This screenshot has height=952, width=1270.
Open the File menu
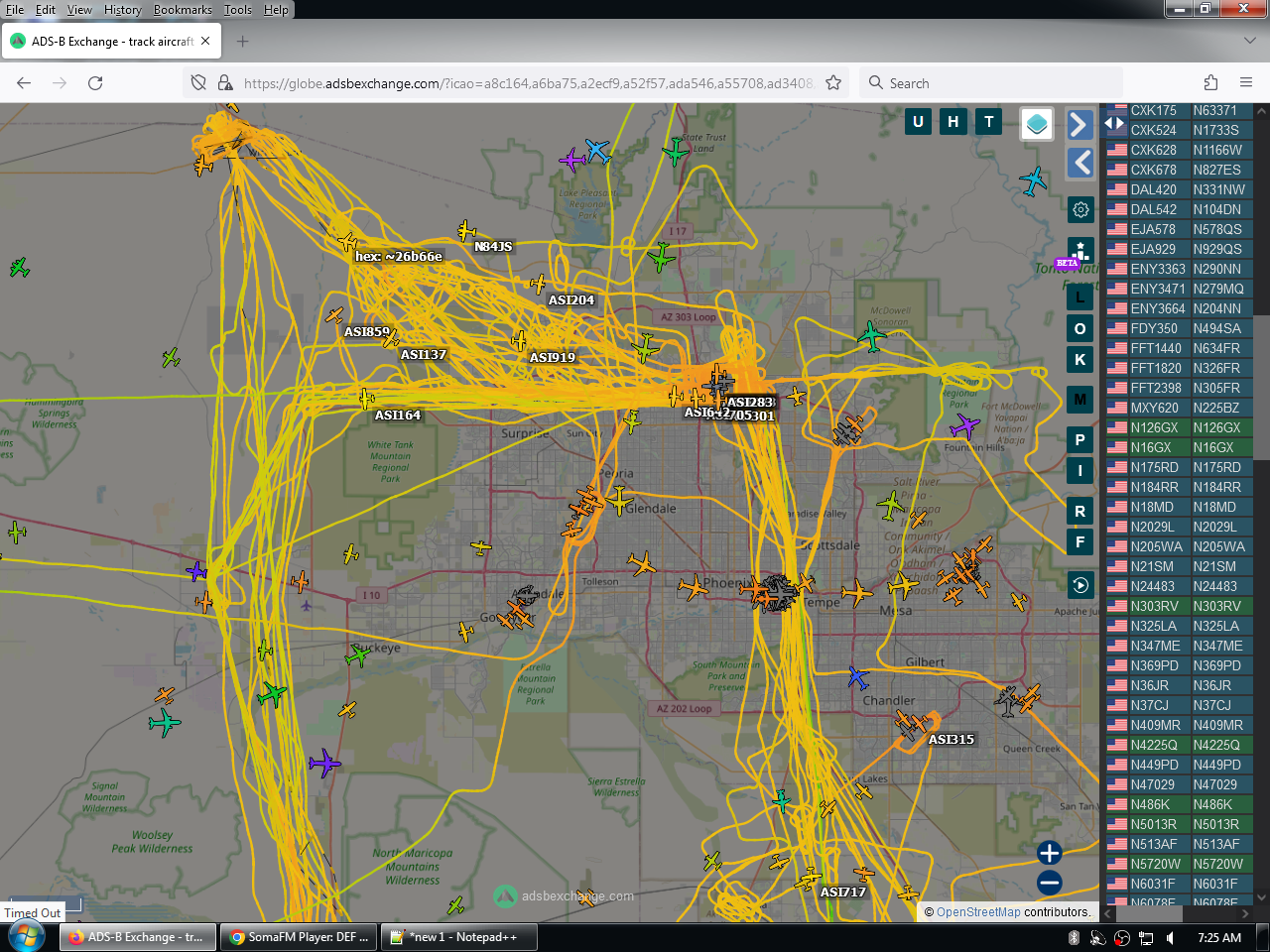coord(15,10)
